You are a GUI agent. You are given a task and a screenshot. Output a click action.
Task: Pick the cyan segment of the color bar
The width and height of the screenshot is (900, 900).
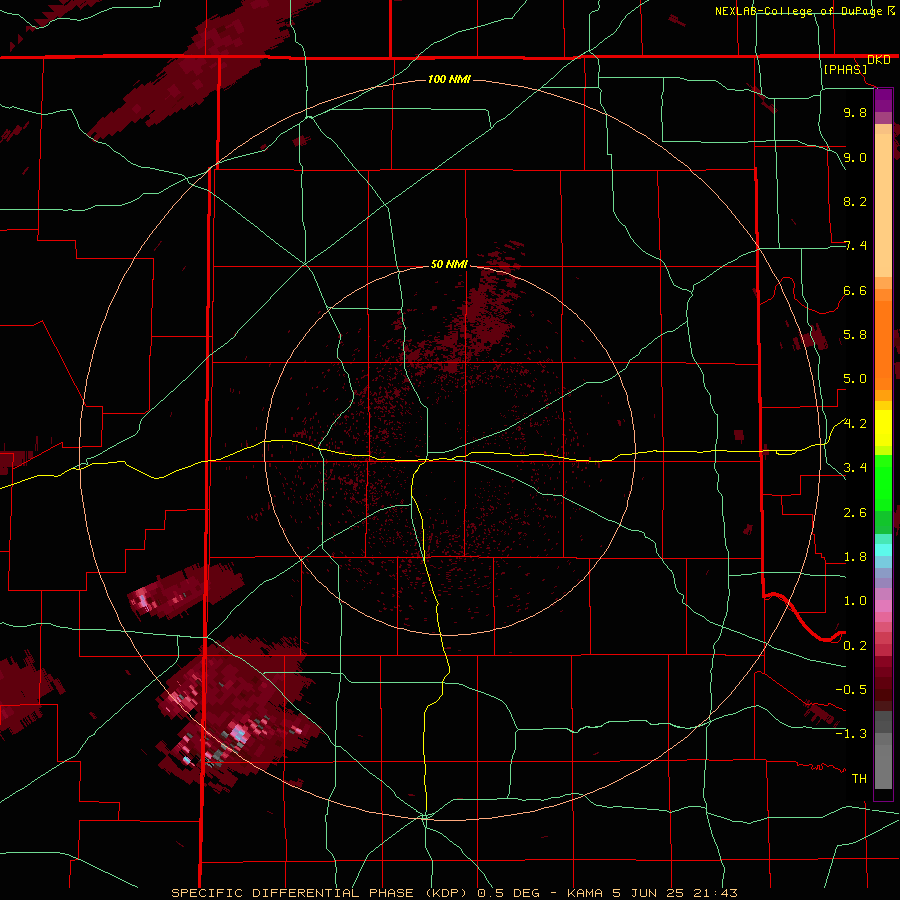point(883,550)
